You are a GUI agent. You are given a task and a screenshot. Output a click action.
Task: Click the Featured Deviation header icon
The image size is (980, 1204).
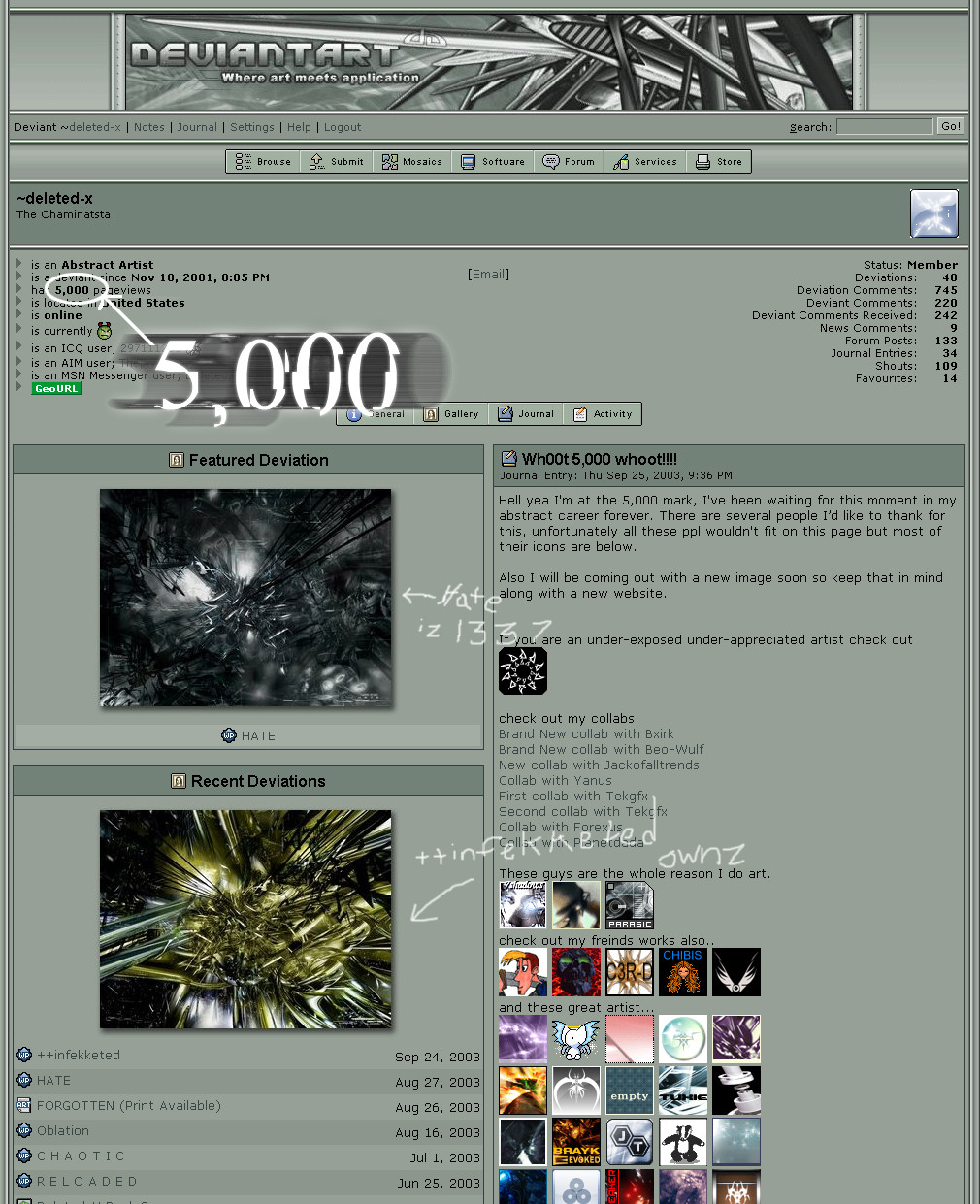(x=177, y=460)
